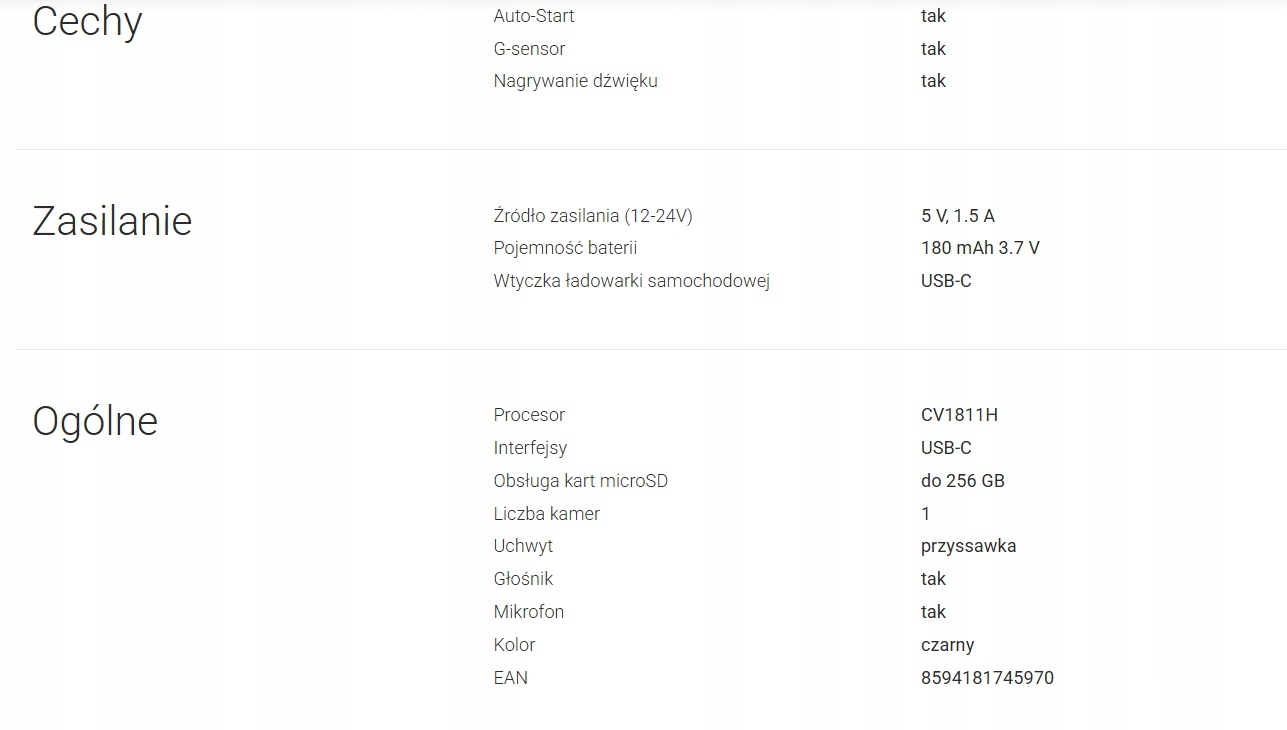This screenshot has width=1287, height=730.
Task: Click the Cechy section heading
Action: 87,21
